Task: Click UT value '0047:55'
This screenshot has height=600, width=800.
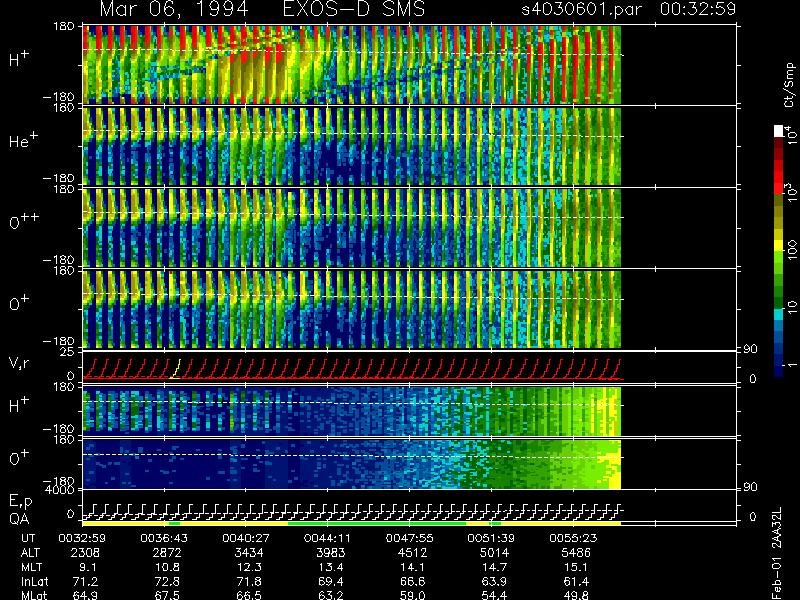Action: (409, 538)
